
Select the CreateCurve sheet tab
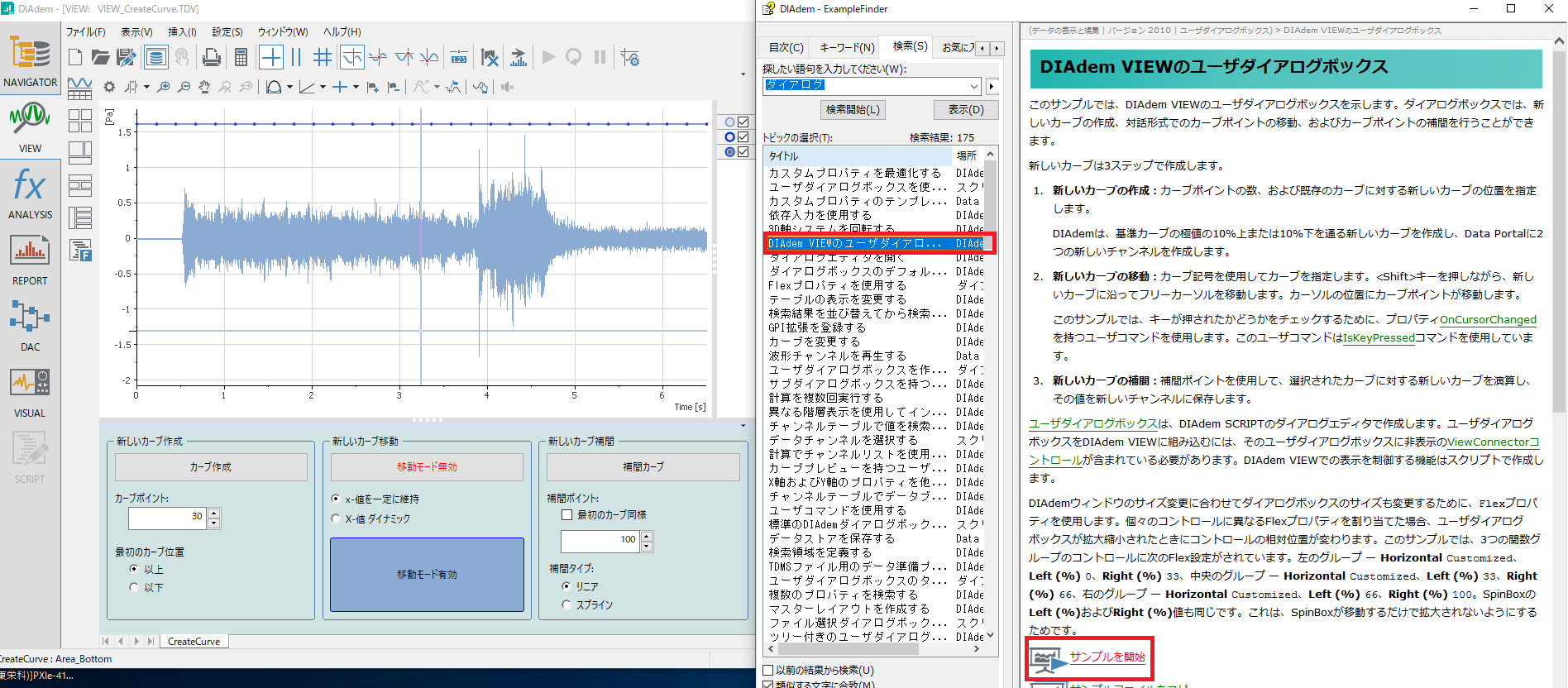pyautogui.click(x=194, y=641)
